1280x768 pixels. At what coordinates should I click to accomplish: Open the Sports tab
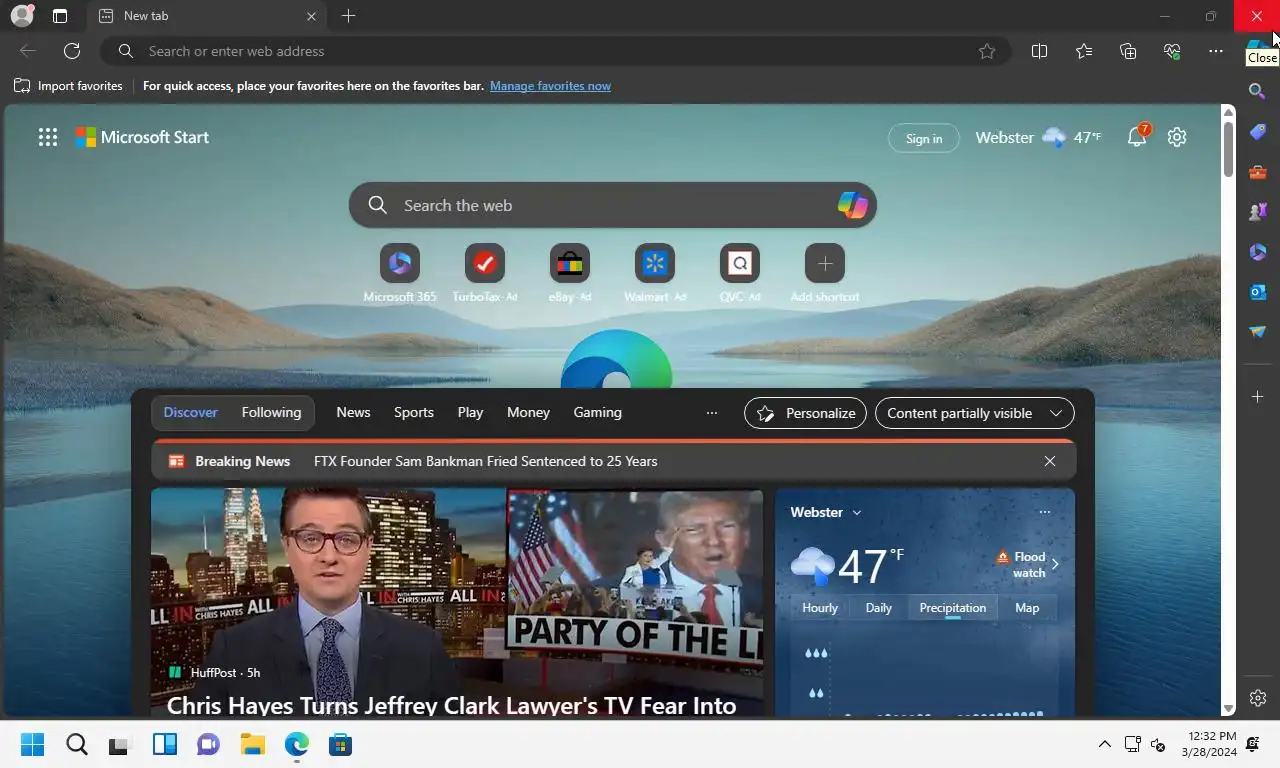pos(414,413)
